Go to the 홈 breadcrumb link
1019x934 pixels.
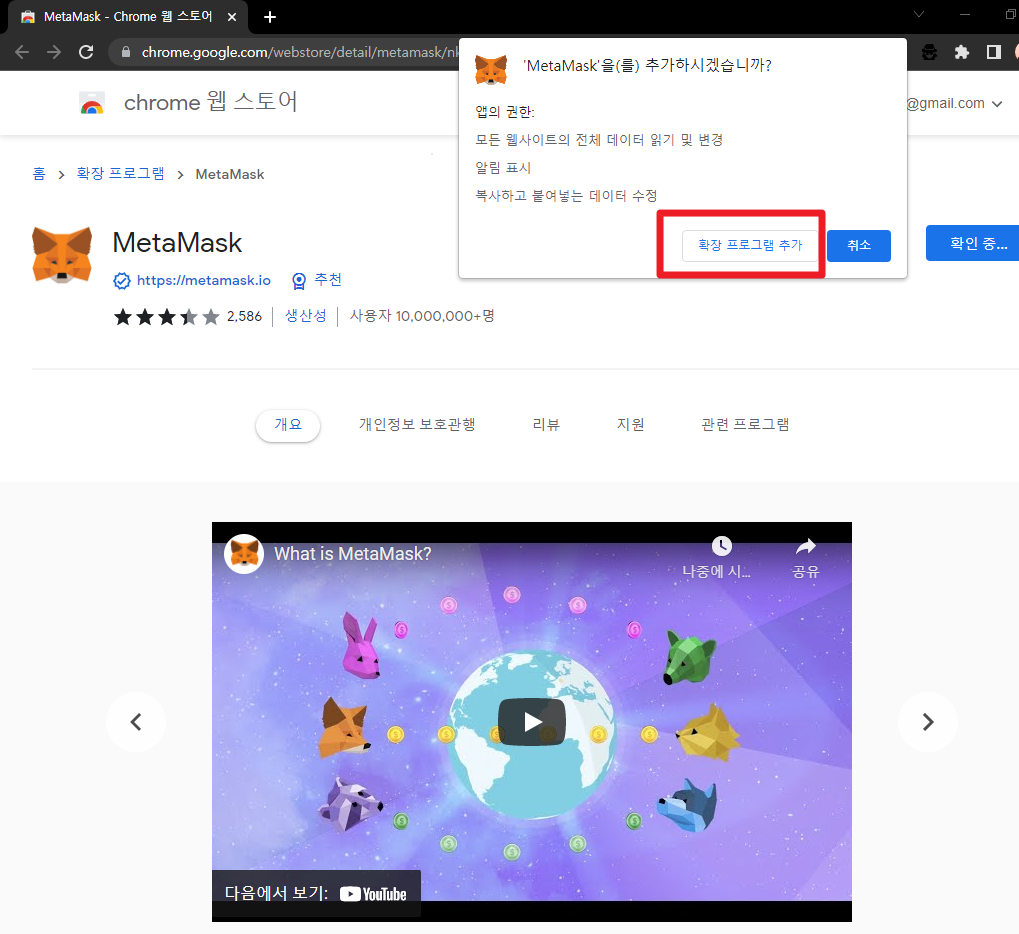39,174
